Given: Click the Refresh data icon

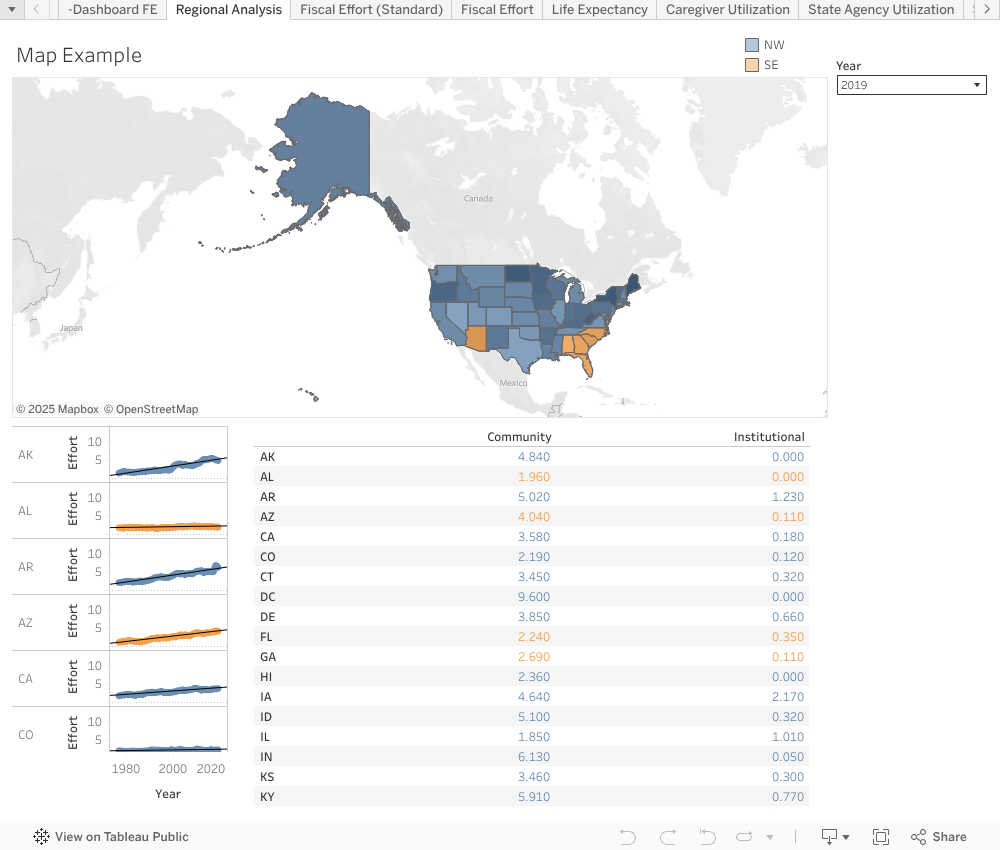Looking at the screenshot, I should point(745,837).
